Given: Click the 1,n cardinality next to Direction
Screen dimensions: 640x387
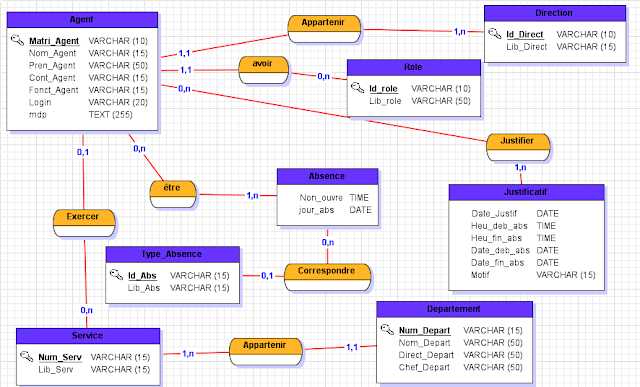Looking at the screenshot, I should point(460,31).
